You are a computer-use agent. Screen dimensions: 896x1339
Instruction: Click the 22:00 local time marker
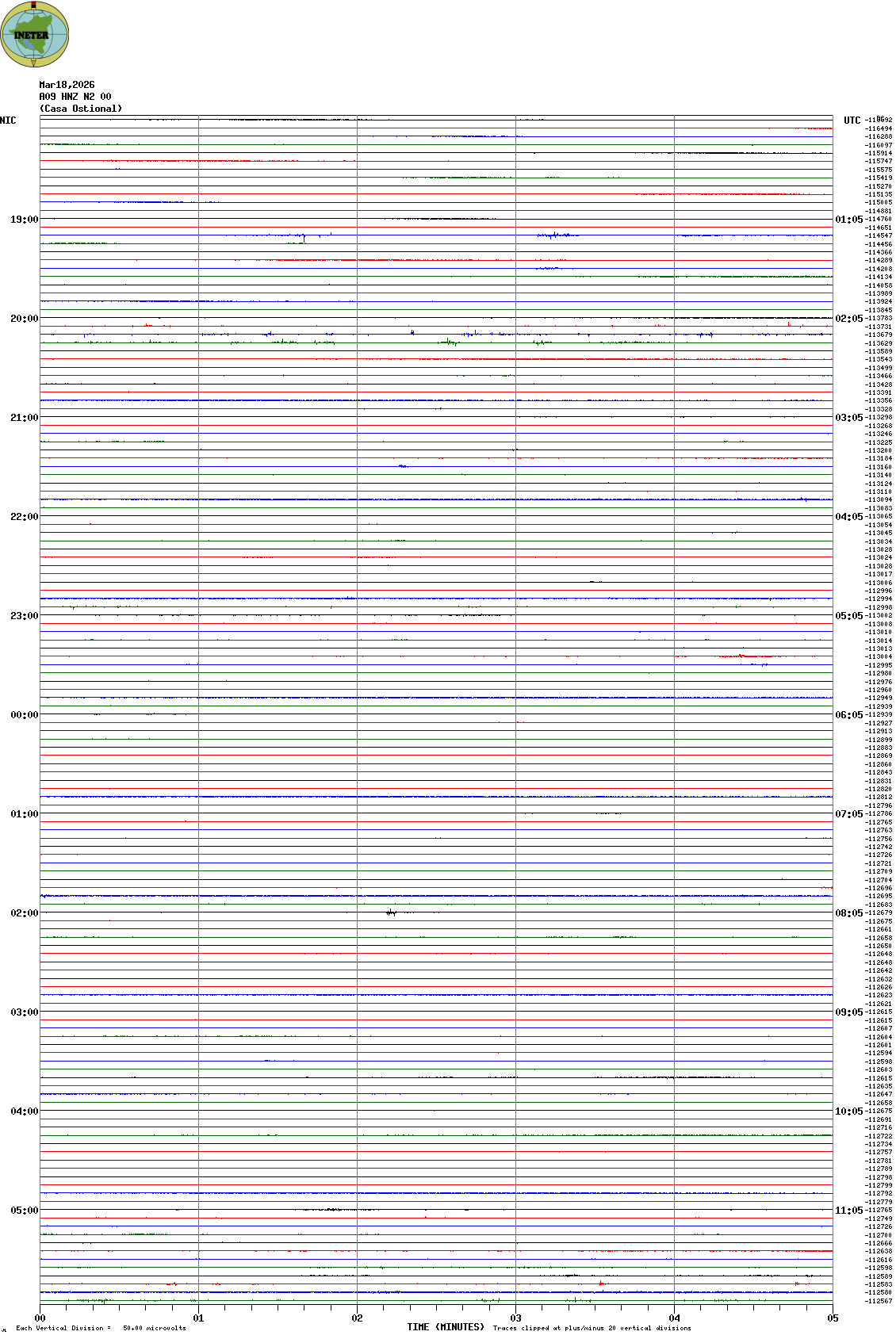tap(24, 517)
